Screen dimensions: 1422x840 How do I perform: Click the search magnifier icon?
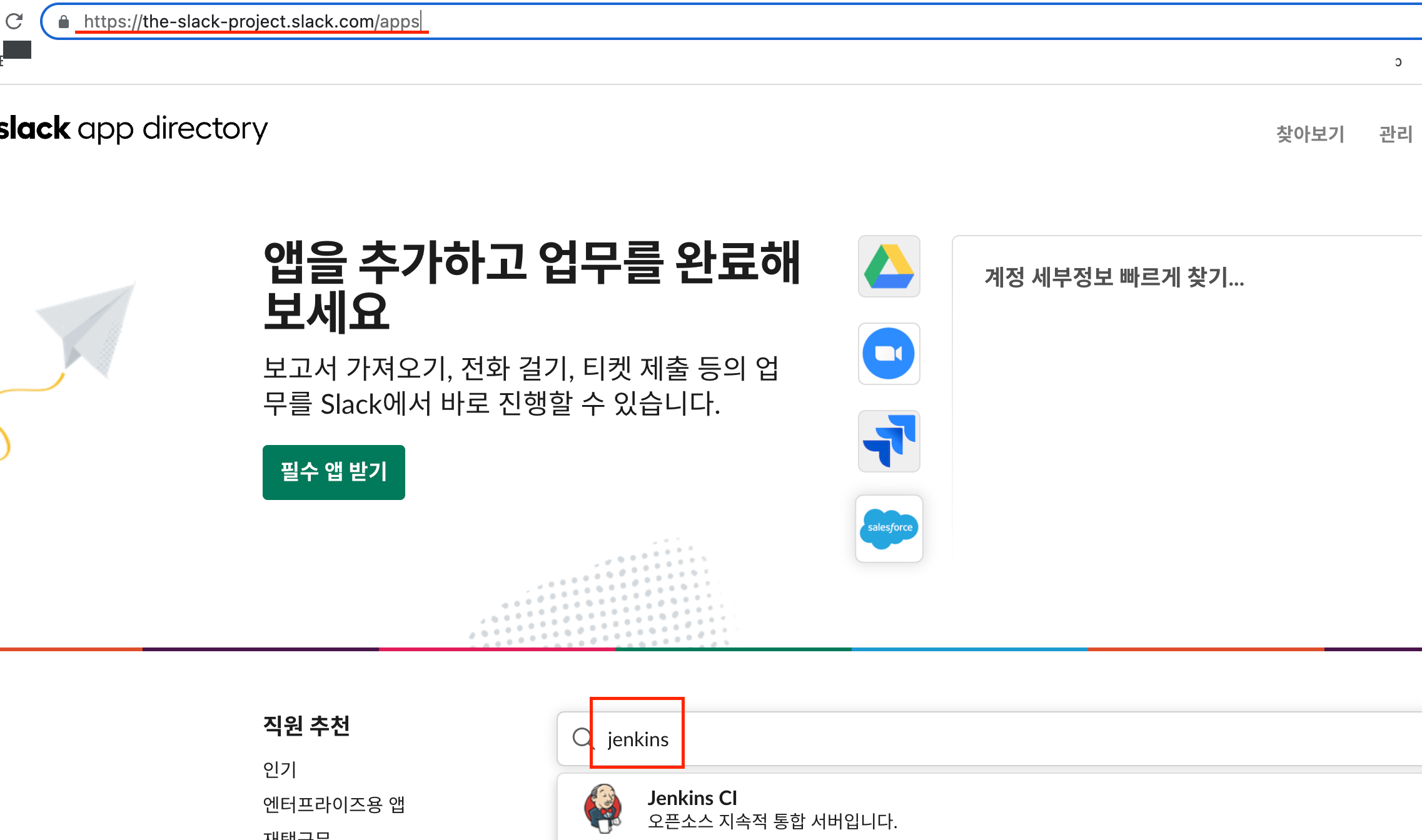pyautogui.click(x=582, y=738)
